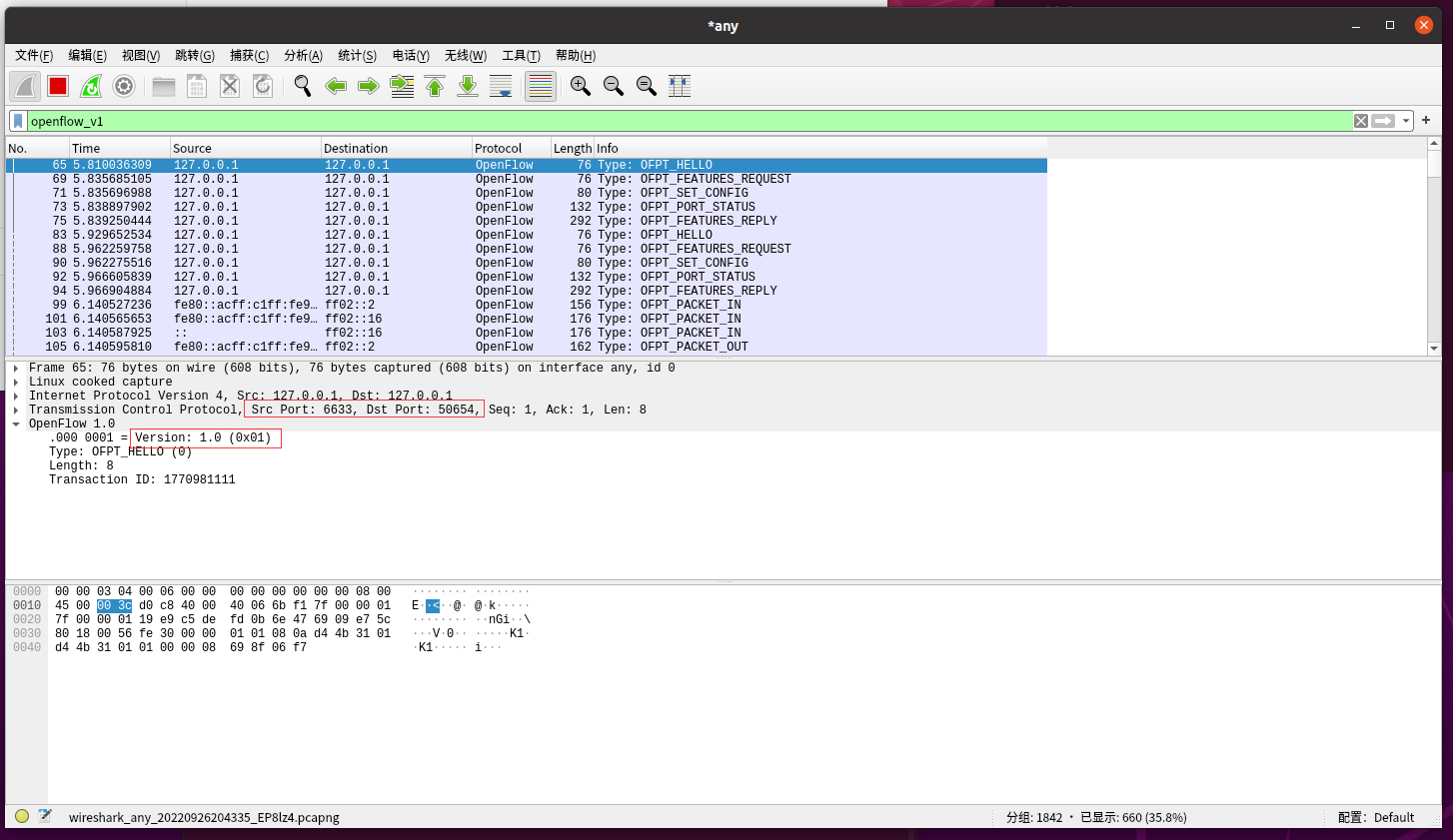
Task: Open the 文件(F) menu
Action: point(34,55)
